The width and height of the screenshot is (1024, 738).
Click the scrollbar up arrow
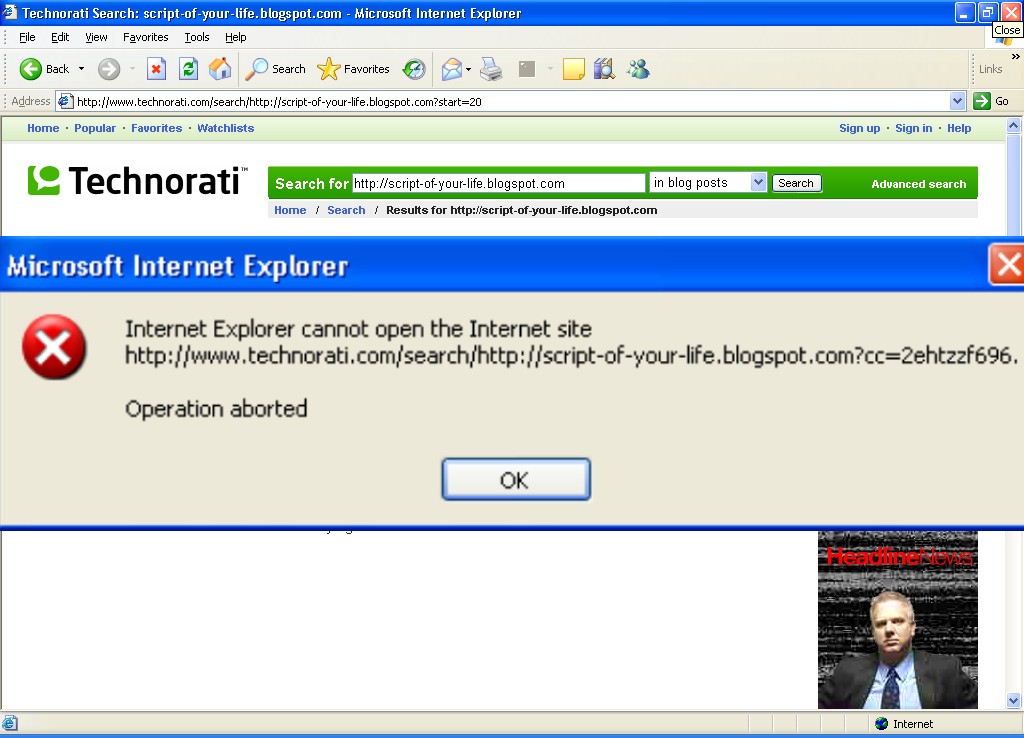point(1013,126)
